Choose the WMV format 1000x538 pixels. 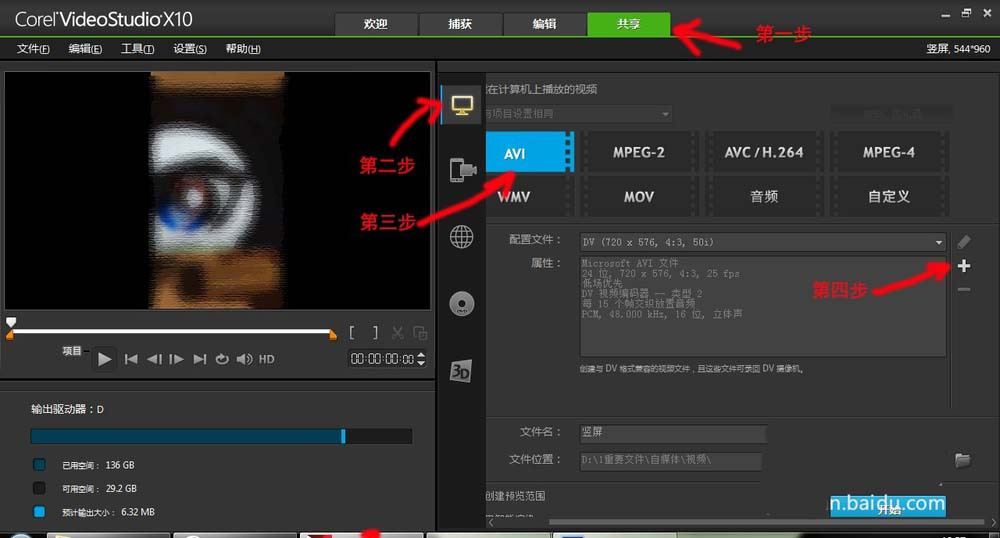tap(529, 196)
